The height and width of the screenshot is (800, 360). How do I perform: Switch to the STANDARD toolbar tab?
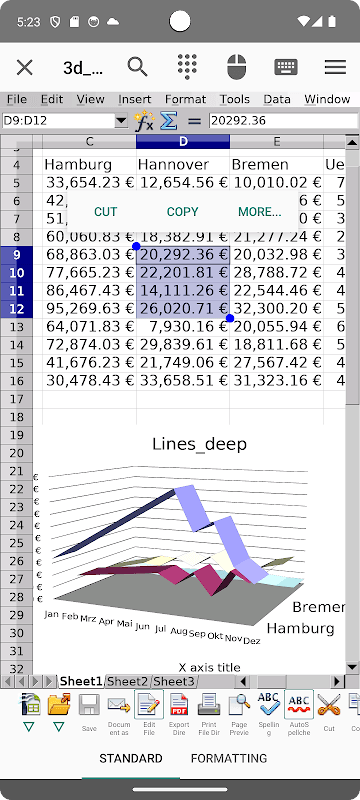(x=131, y=758)
